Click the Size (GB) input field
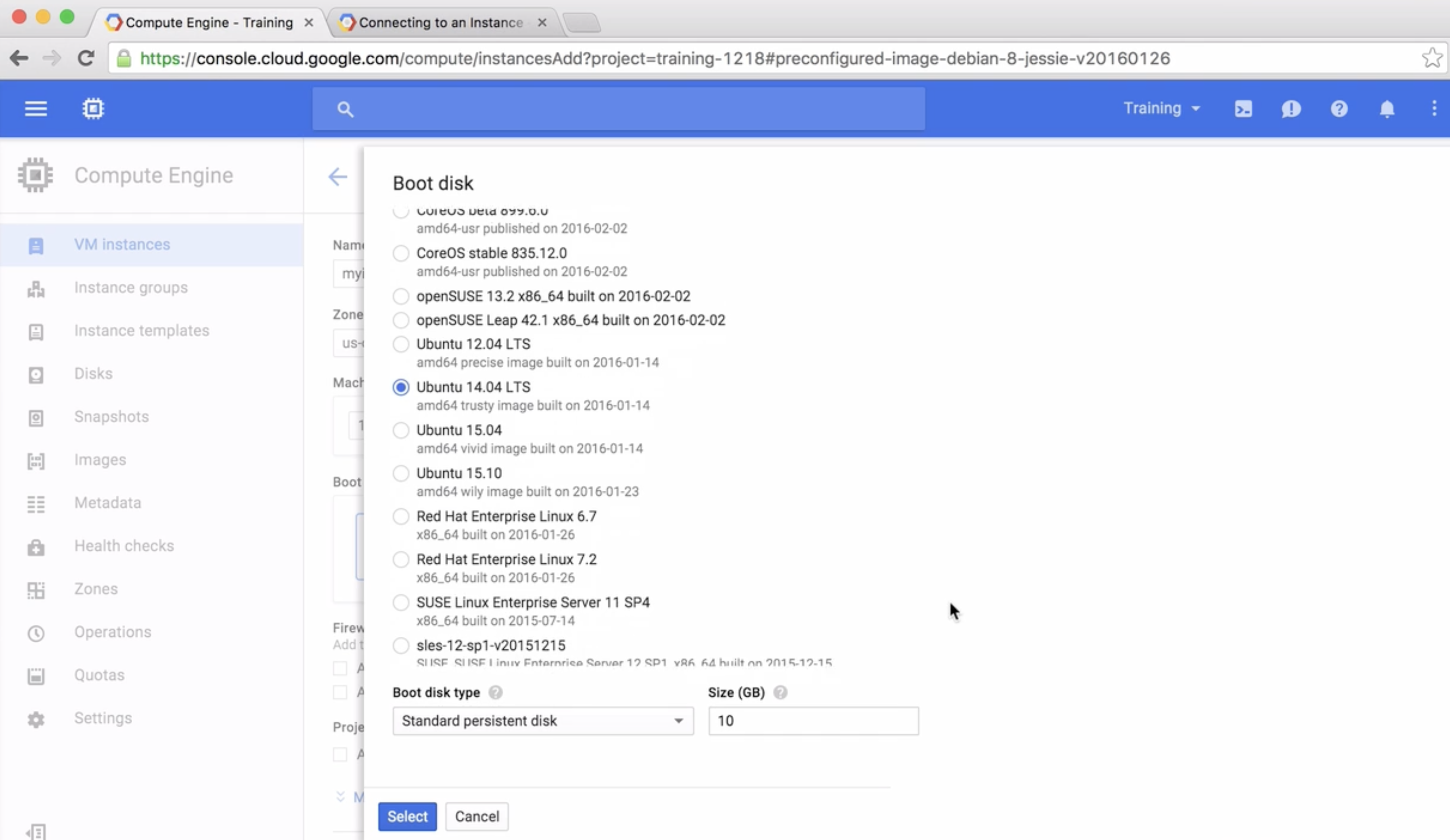1450x840 pixels. click(814, 721)
